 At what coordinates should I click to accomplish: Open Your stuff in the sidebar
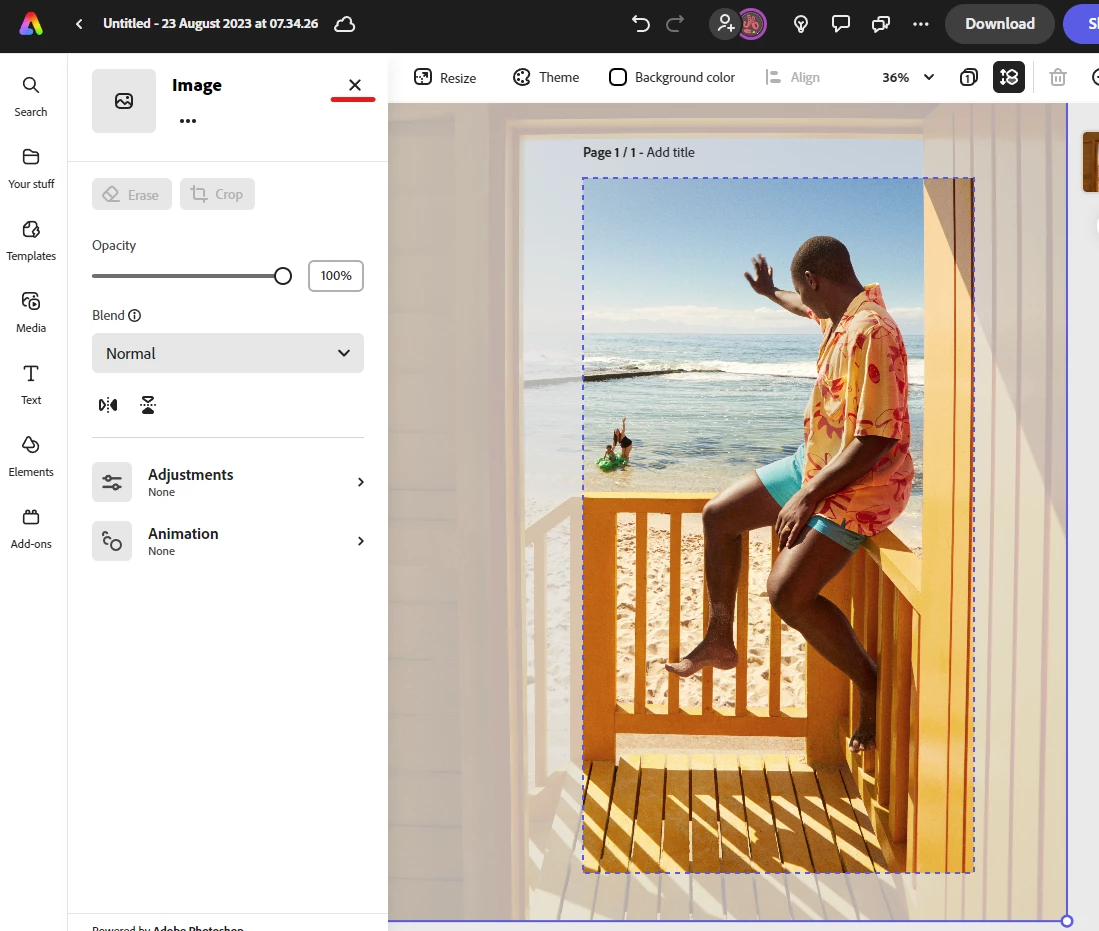click(x=31, y=169)
